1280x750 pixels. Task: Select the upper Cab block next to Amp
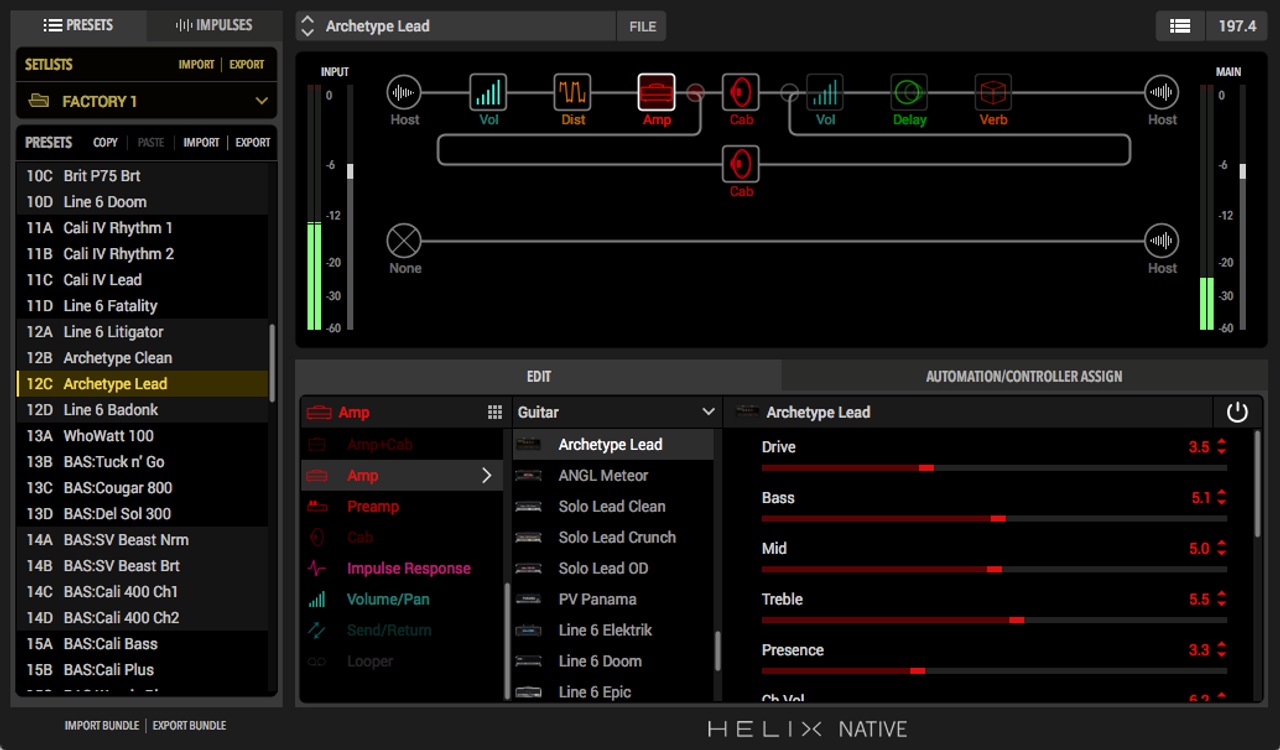click(741, 93)
